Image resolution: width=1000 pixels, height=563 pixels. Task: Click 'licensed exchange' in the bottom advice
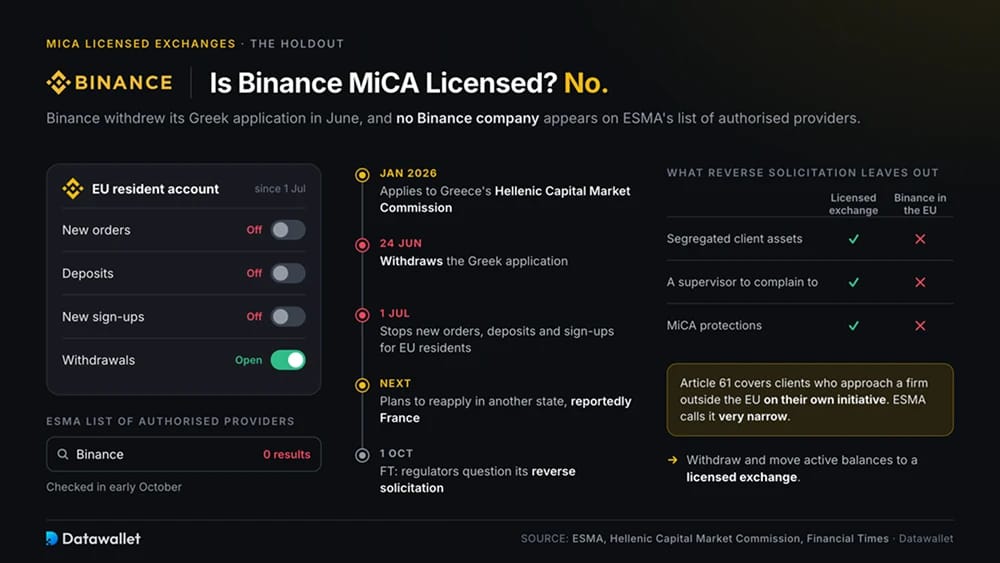point(741,477)
